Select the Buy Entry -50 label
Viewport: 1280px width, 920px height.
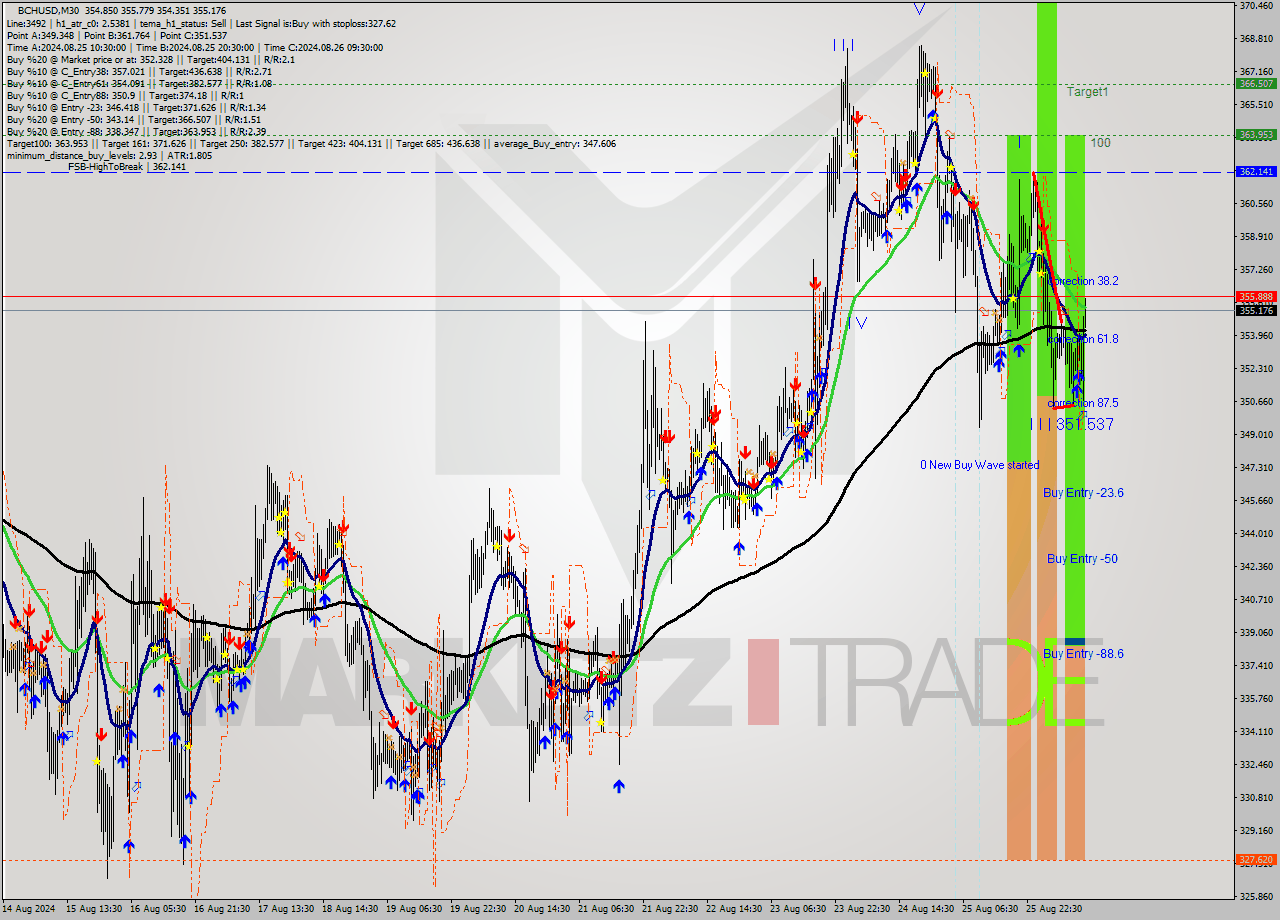(1082, 559)
